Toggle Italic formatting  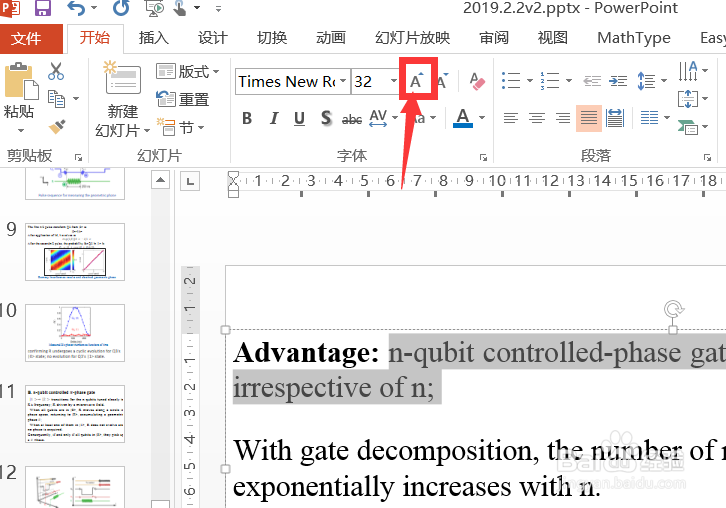click(x=274, y=119)
